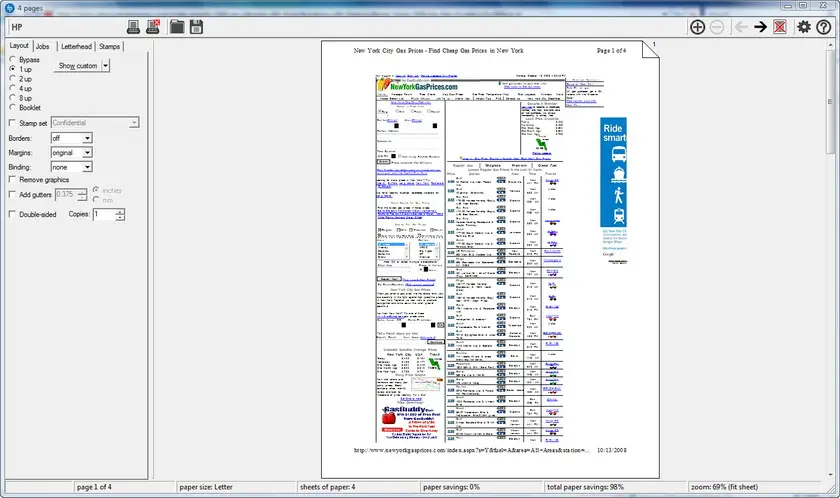Go to the next page with the right arrow
Screen dimensions: 840x498
(760, 27)
